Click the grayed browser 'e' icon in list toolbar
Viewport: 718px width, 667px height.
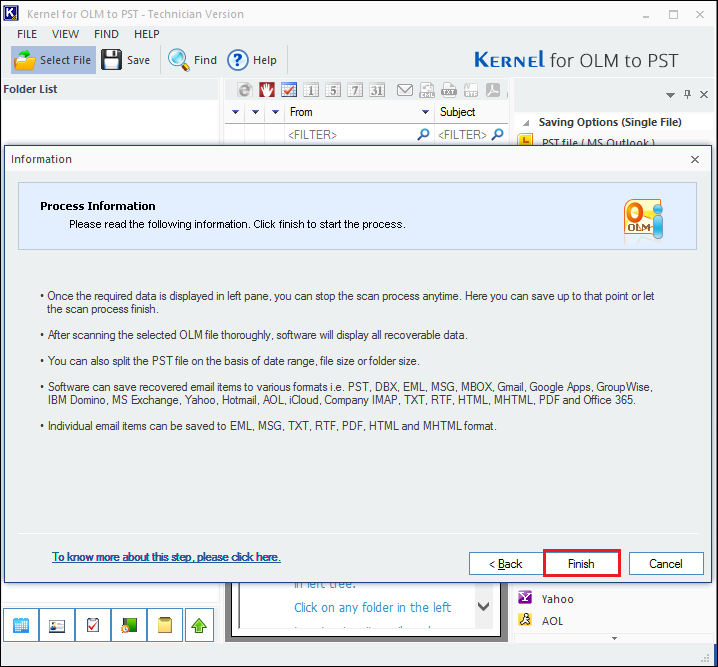tap(245, 90)
